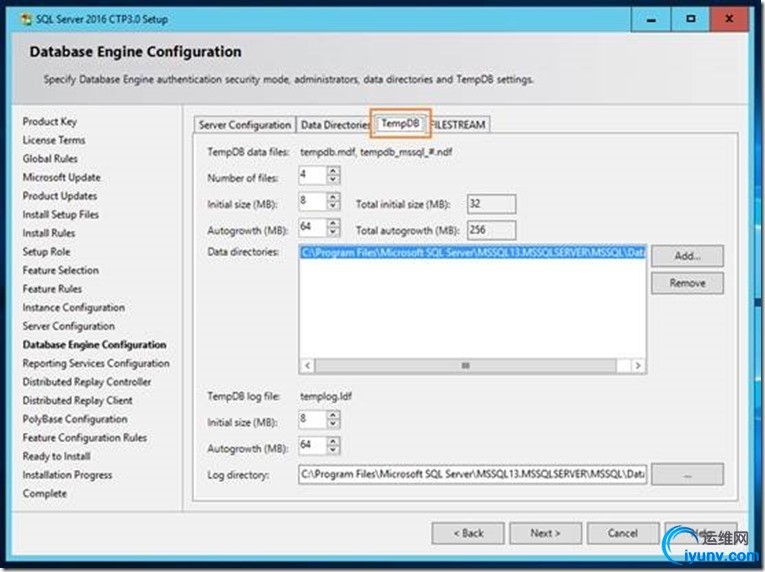Decrease the Number of files value
765x572 pixels.
[333, 180]
